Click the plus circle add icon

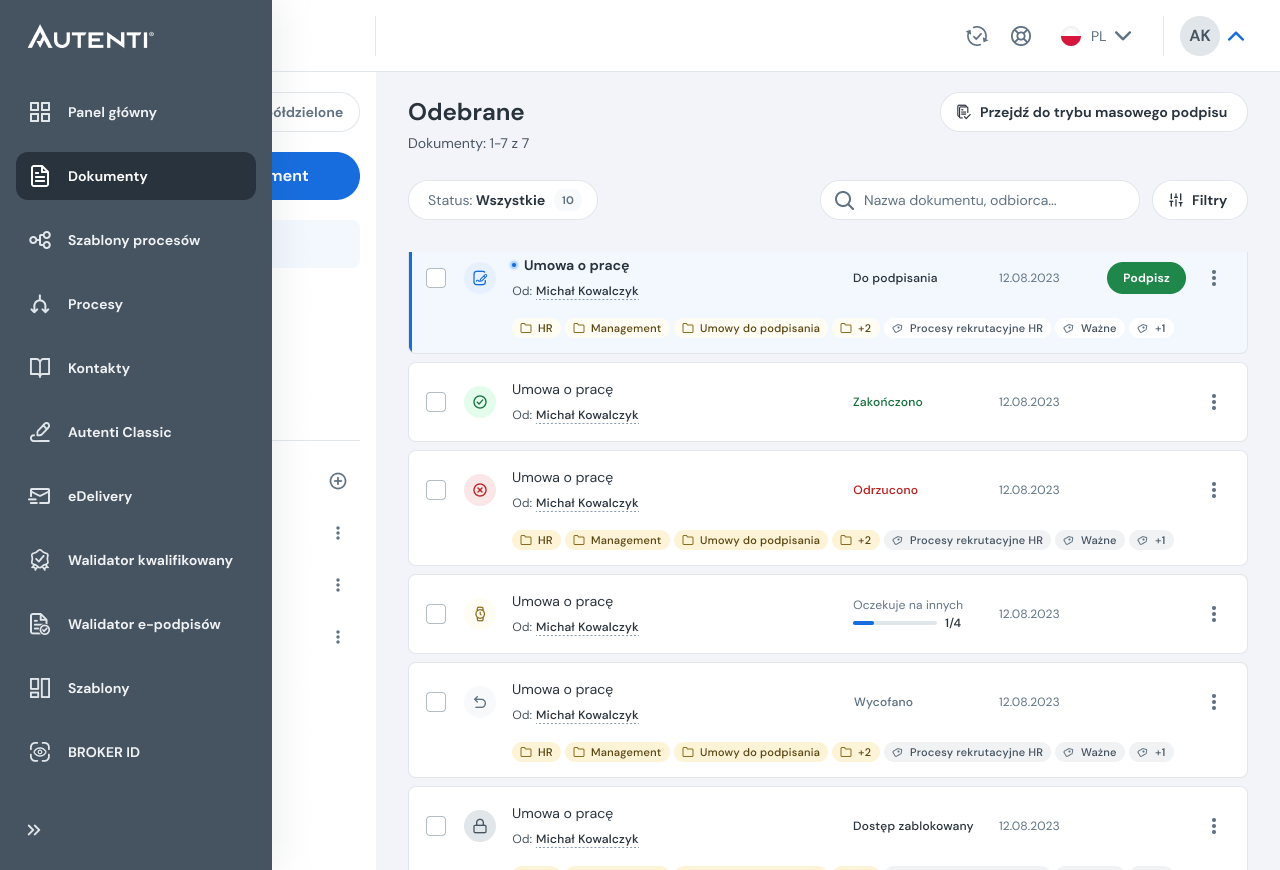coord(338,481)
